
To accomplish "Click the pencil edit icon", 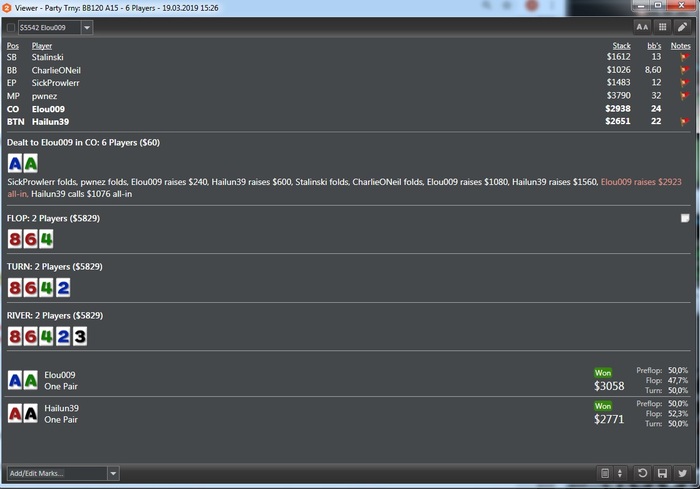I will (683, 27).
